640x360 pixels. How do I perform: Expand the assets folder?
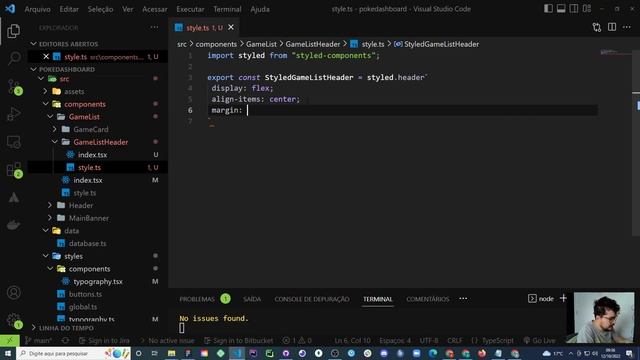point(45,91)
